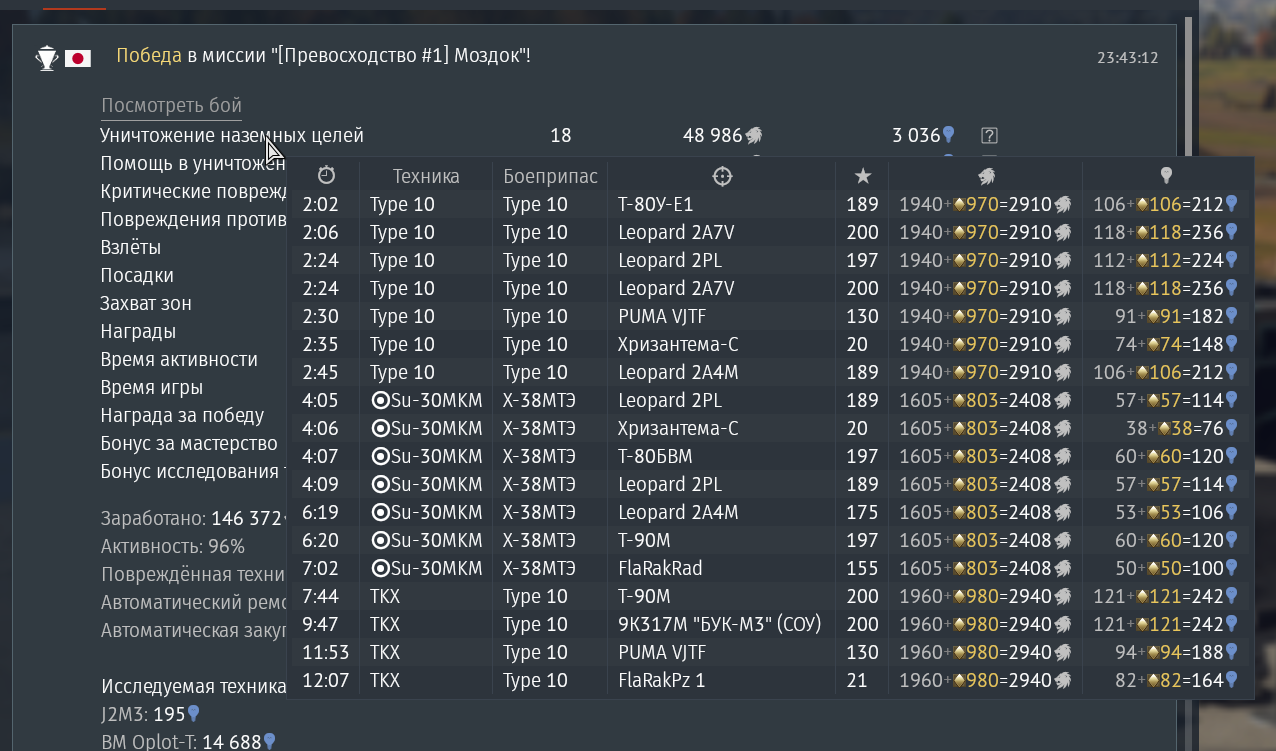Click the research bulb column header icon
The image size is (1276, 751).
click(1166, 176)
